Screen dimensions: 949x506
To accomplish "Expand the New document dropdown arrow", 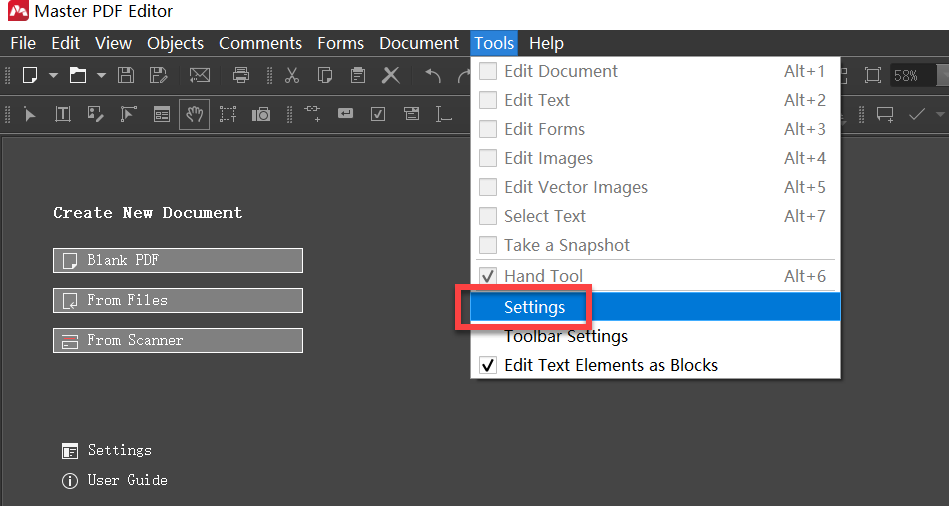I will point(54,75).
